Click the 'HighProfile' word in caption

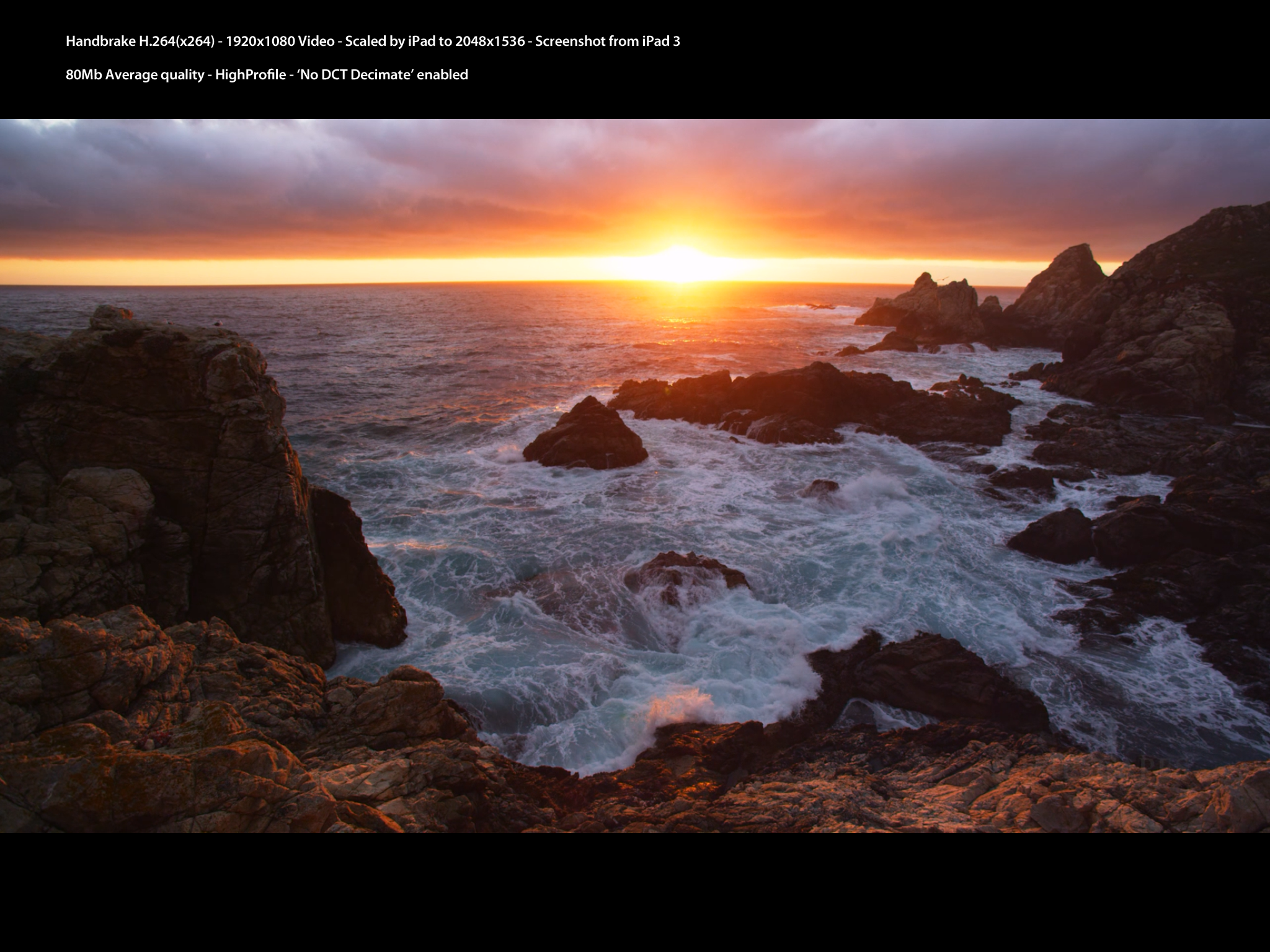tap(251, 75)
